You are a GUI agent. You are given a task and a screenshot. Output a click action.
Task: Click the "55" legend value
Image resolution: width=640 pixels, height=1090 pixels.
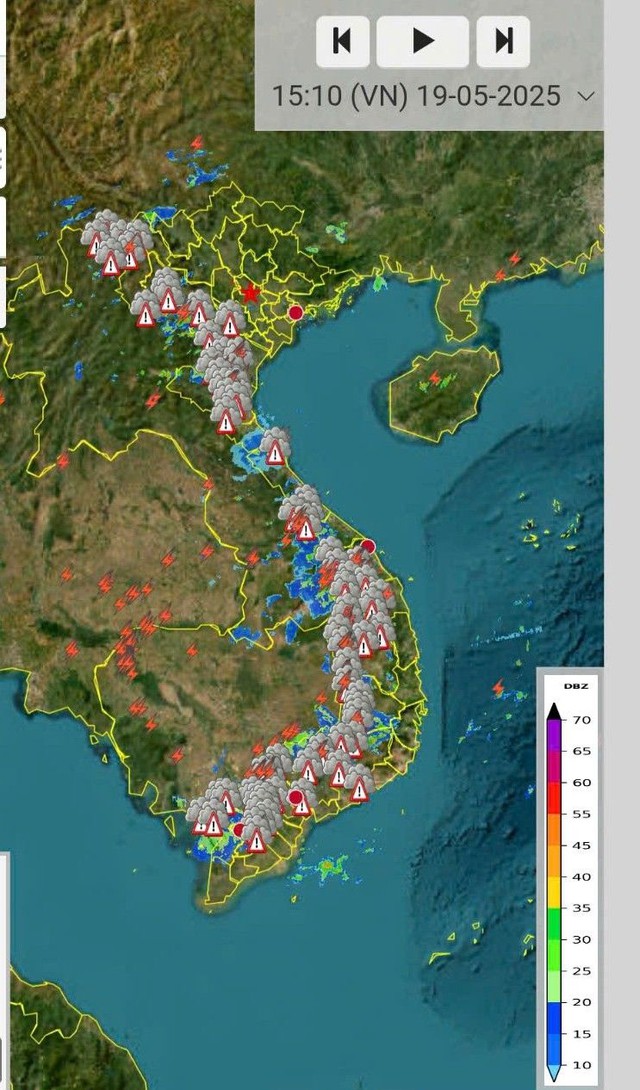582,813
